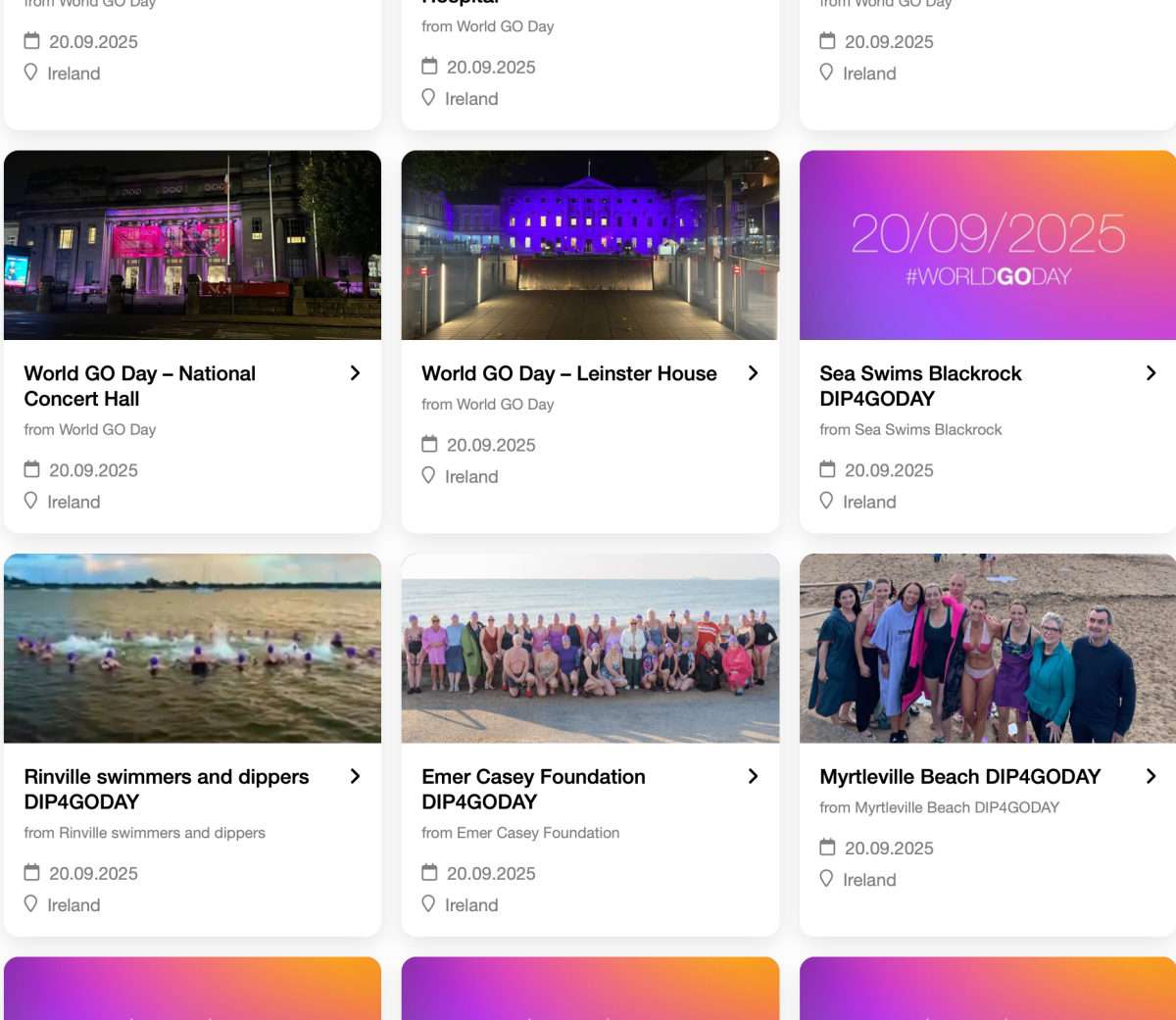
Task: Open Myrtleville Beach DIP4GODAY chevron arrow
Action: click(1151, 776)
